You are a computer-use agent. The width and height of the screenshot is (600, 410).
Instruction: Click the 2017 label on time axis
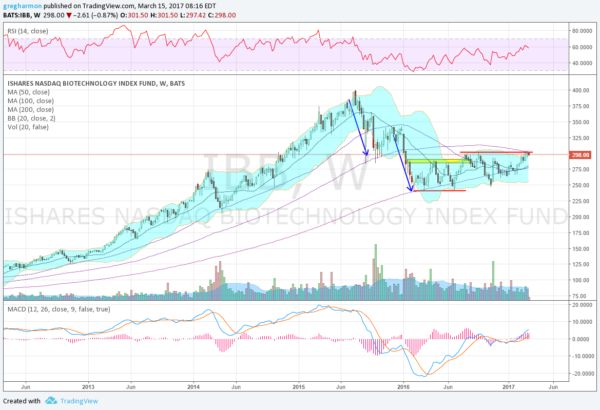509,387
